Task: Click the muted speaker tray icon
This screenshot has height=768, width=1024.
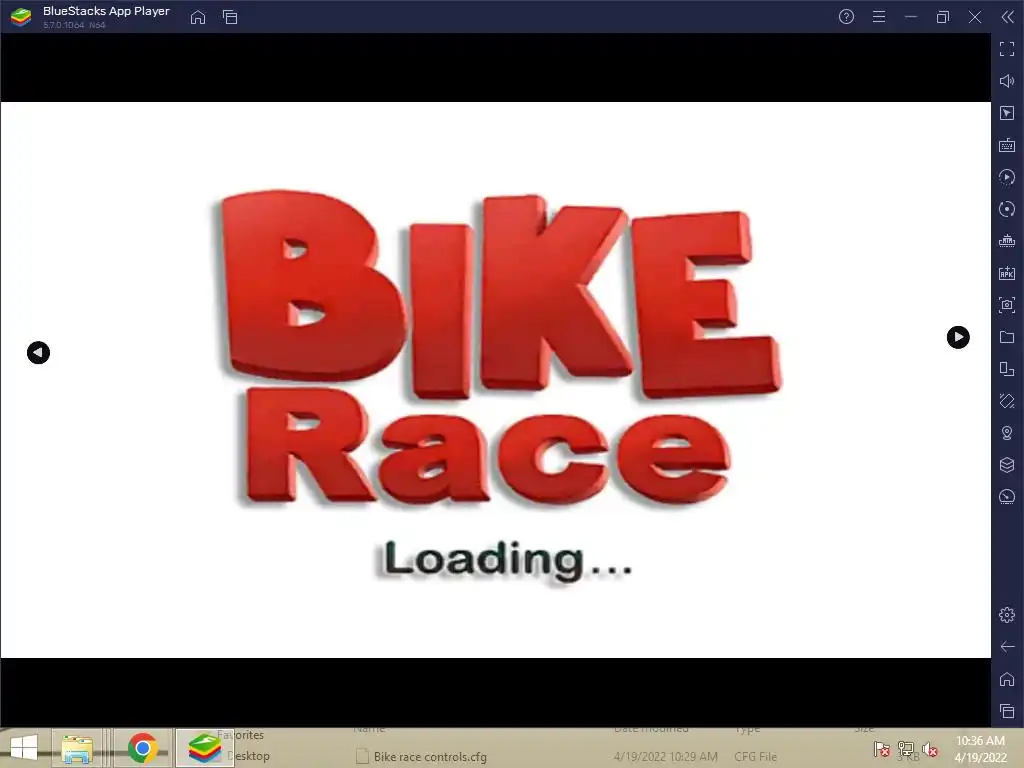Action: (929, 749)
